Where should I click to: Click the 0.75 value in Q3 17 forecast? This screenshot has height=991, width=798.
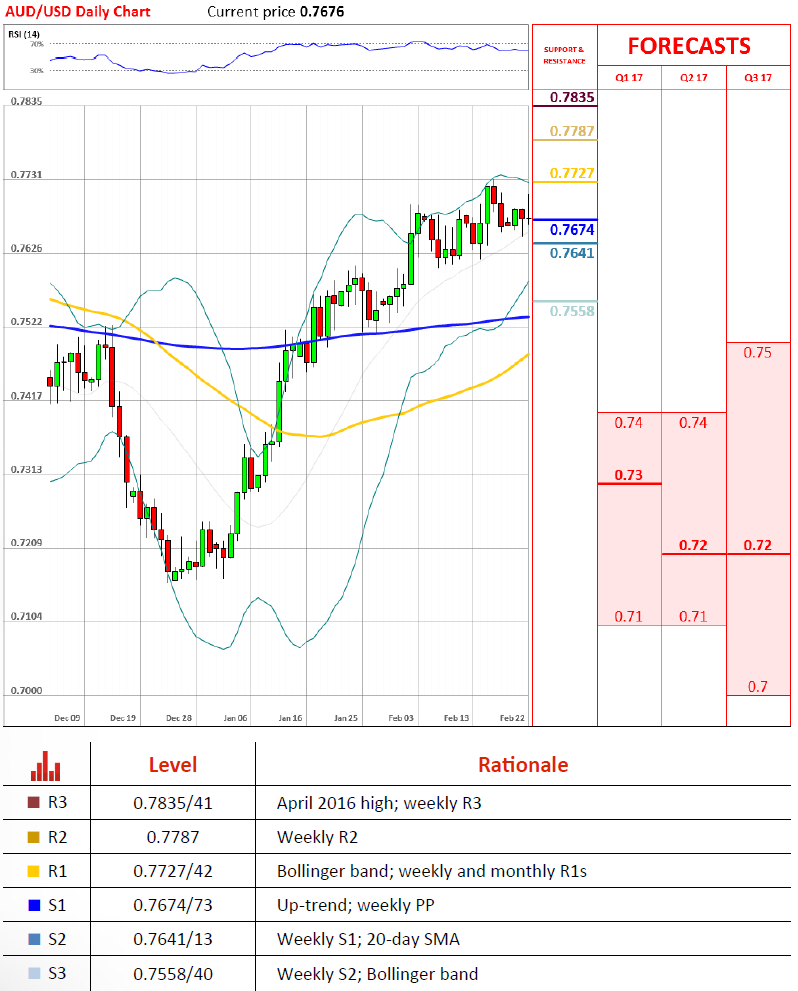point(757,353)
